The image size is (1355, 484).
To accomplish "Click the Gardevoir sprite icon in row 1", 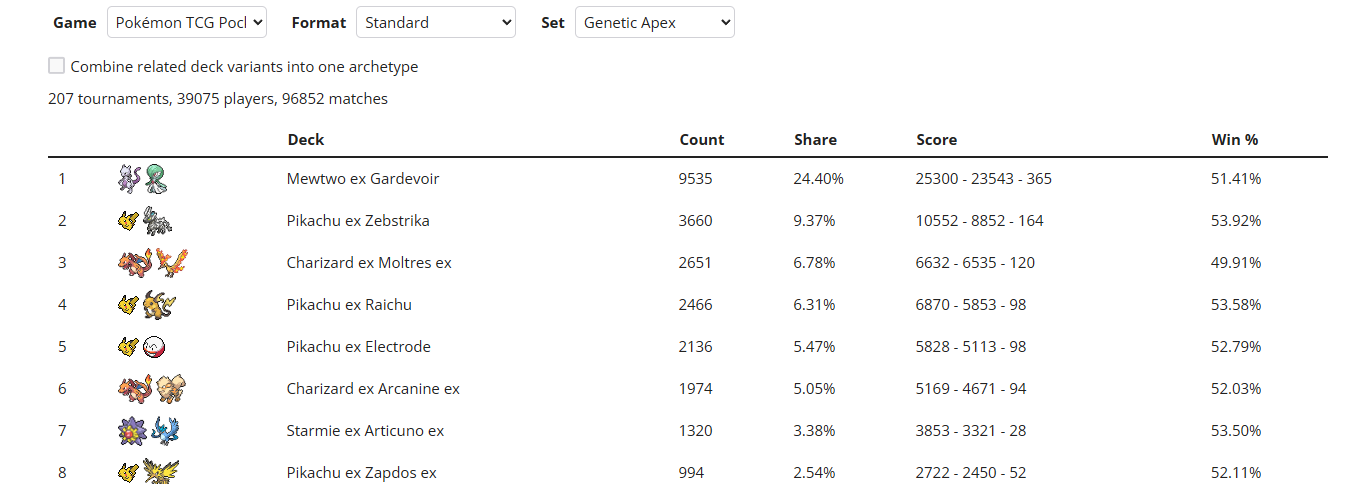I will (155, 179).
